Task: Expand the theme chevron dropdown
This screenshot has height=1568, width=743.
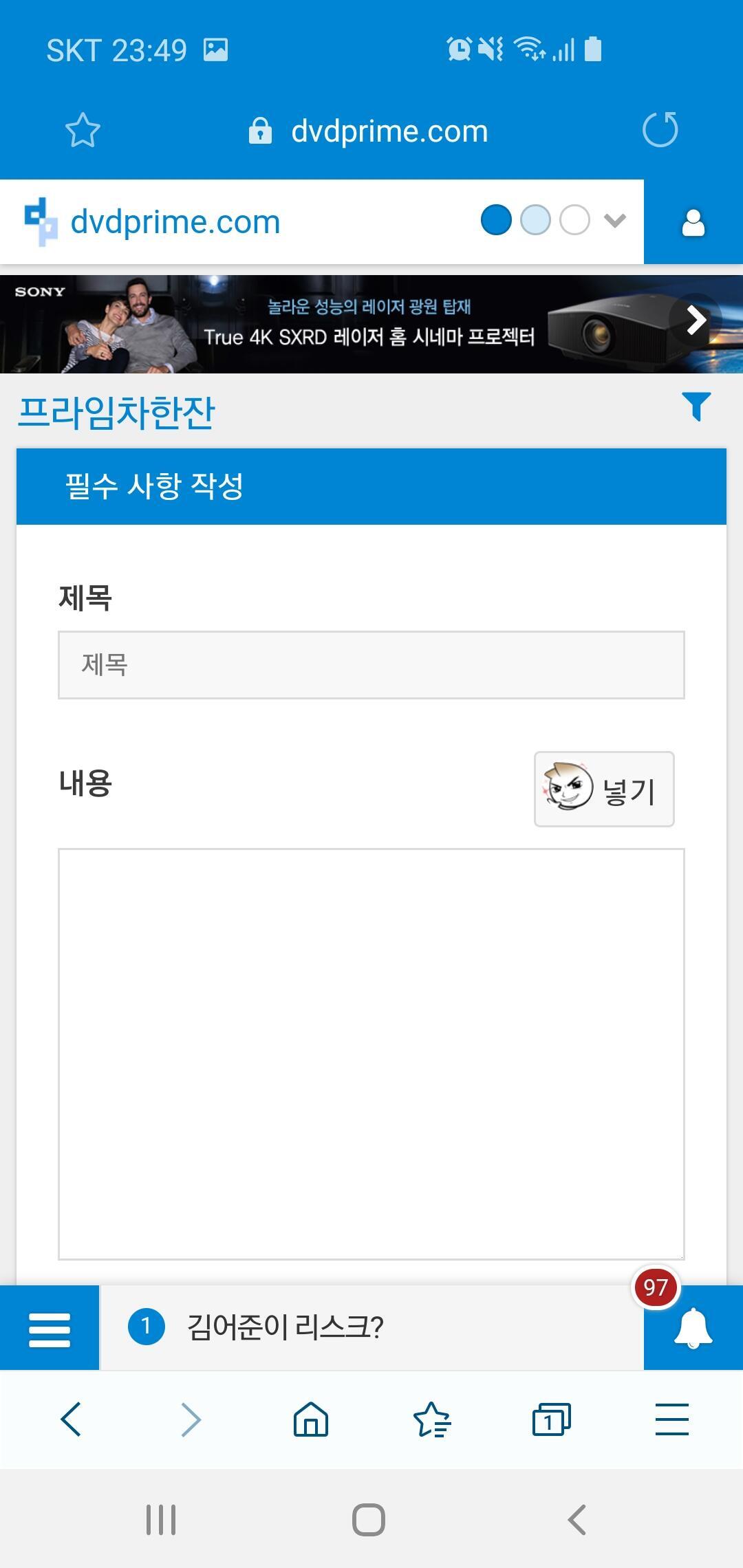Action: point(615,221)
